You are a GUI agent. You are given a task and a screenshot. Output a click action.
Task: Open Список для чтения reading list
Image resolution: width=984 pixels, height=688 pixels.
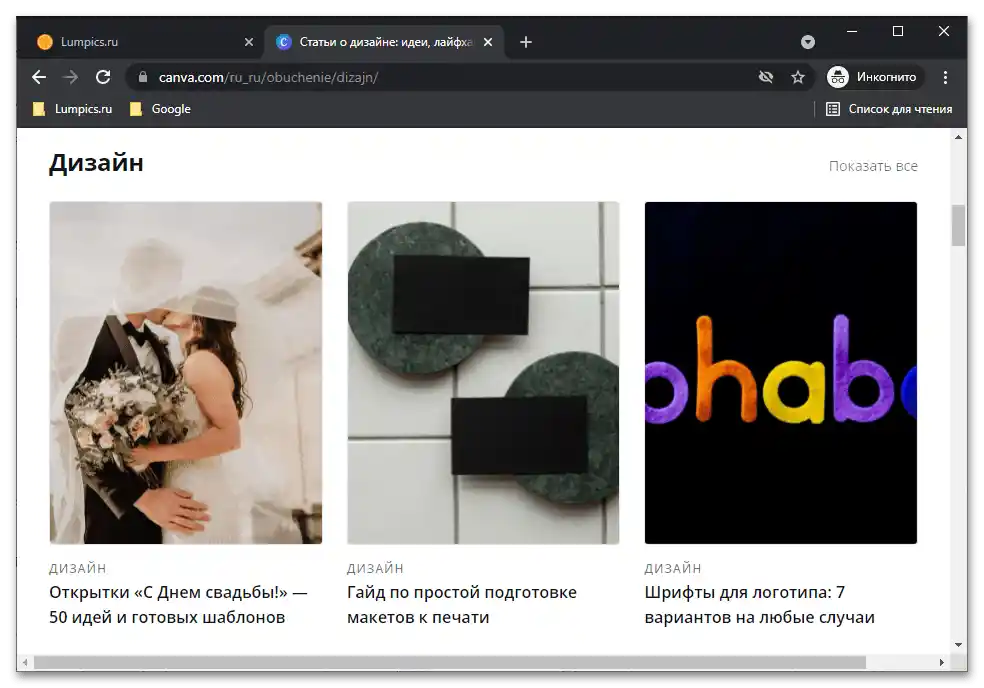point(889,109)
